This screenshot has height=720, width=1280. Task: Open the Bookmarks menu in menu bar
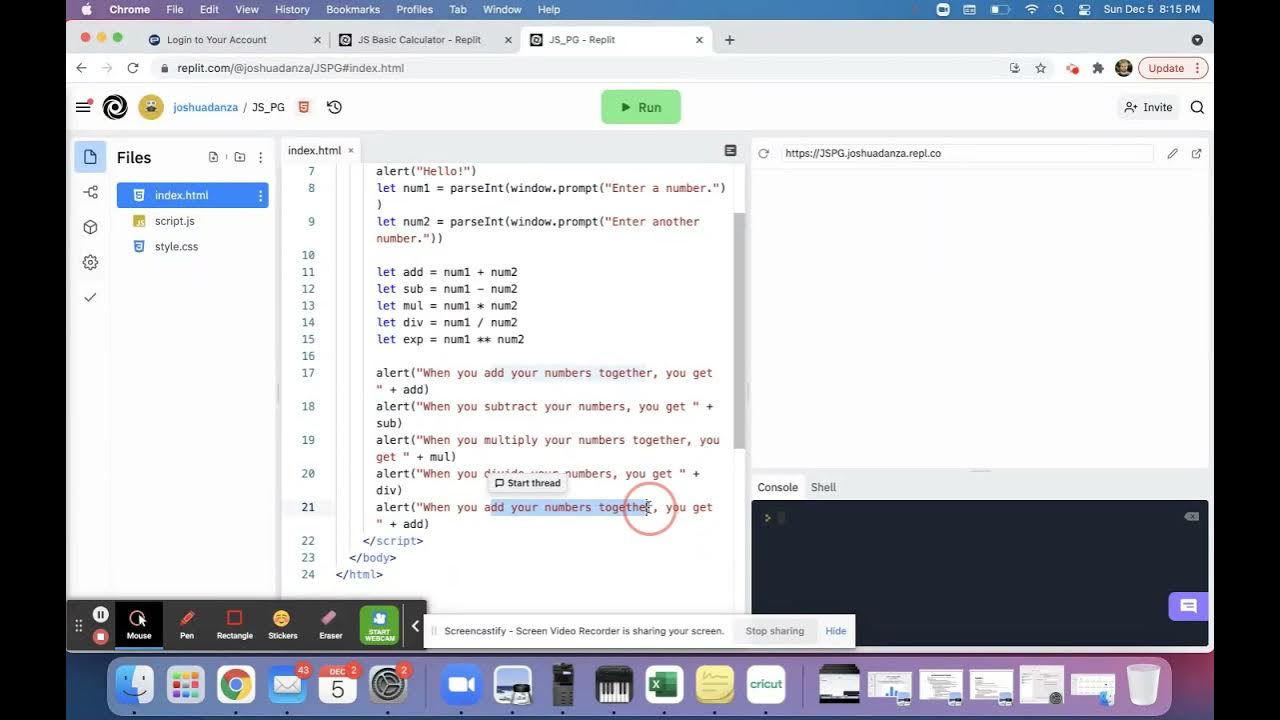(x=355, y=9)
